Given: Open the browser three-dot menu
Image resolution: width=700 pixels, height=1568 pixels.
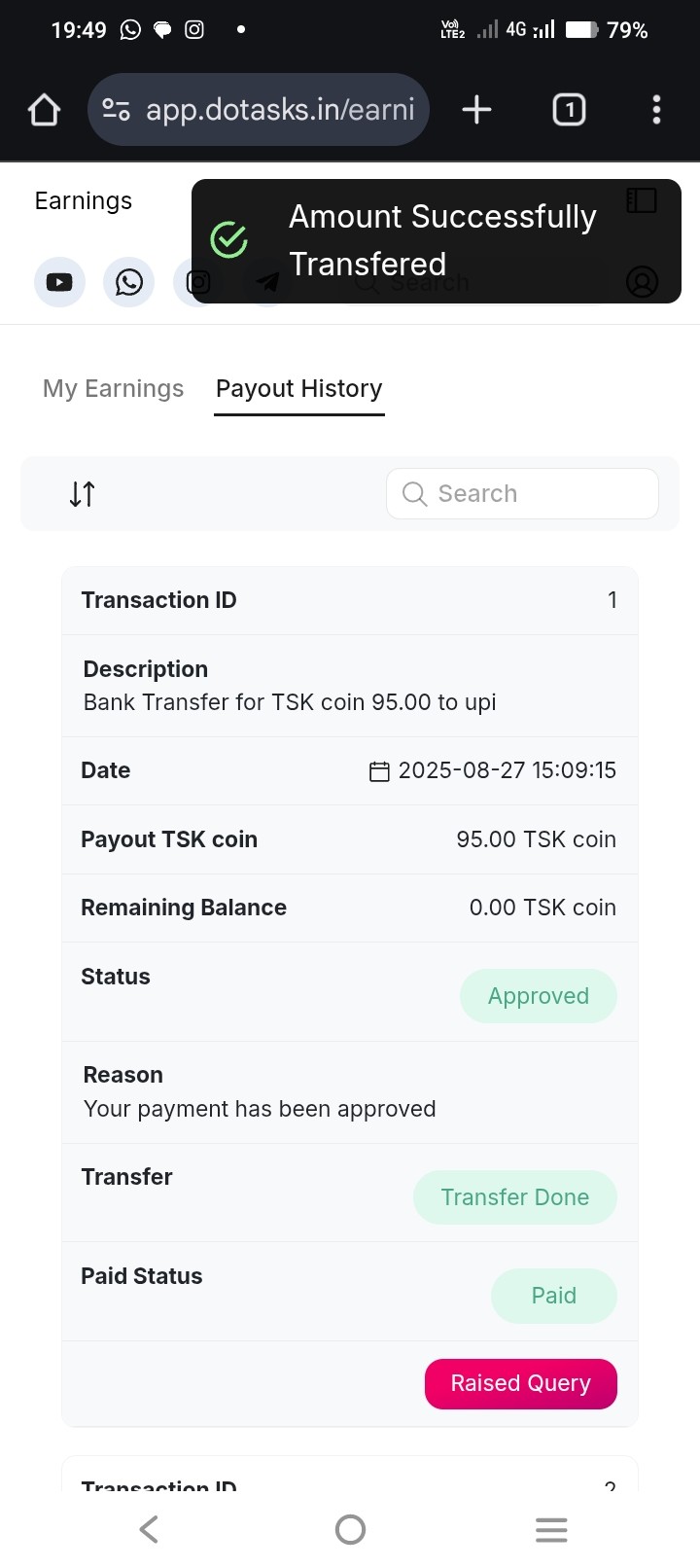Looking at the screenshot, I should click(x=656, y=110).
